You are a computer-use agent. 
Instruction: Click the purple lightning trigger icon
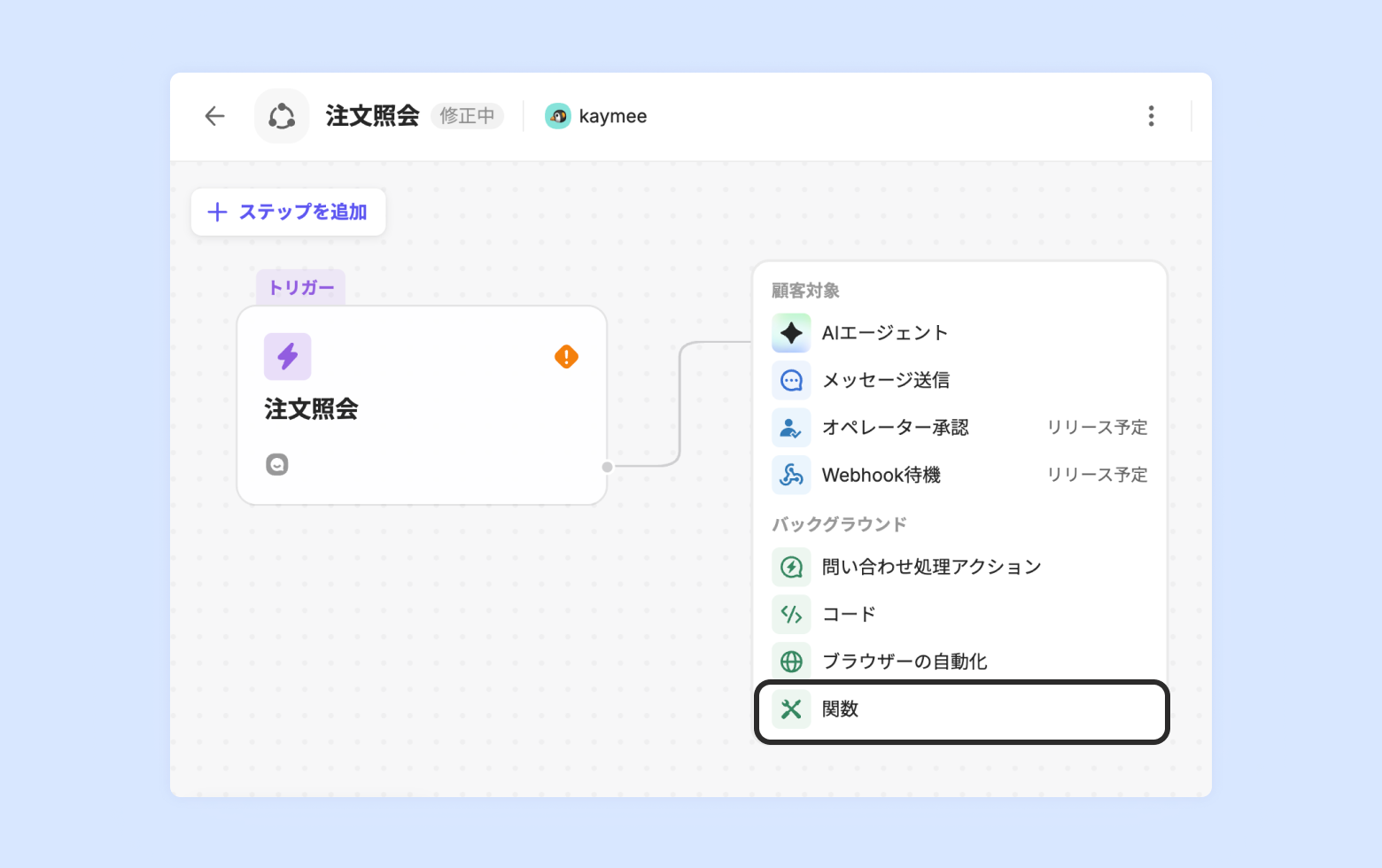point(288,356)
